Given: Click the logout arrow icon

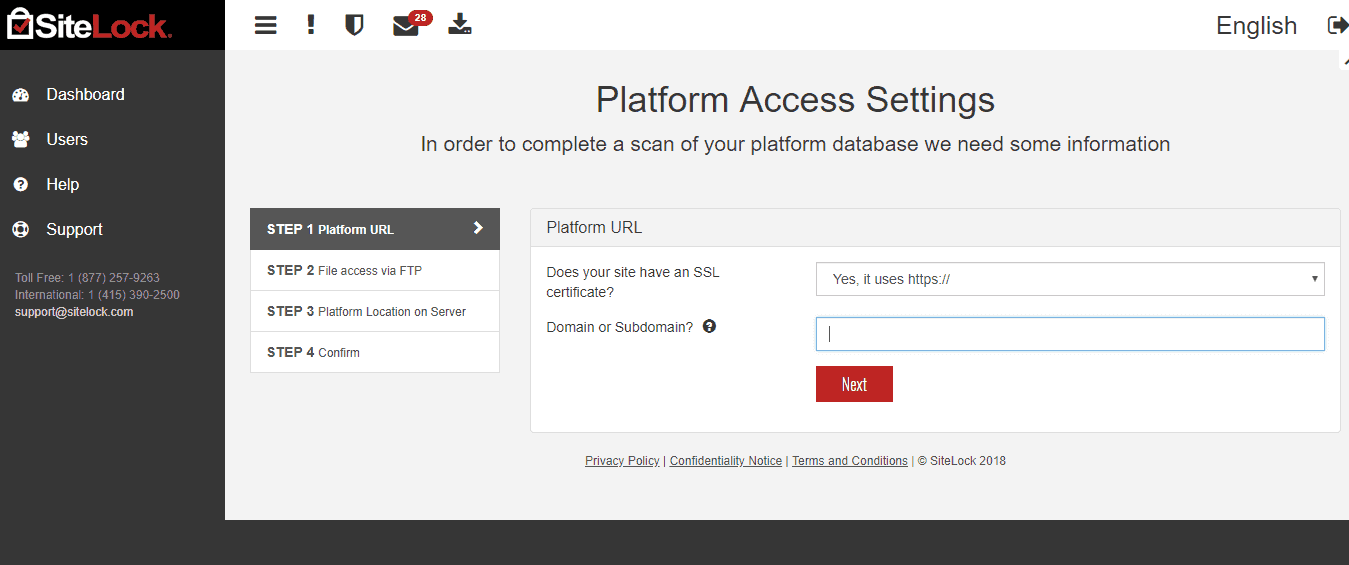Looking at the screenshot, I should pos(1338,25).
